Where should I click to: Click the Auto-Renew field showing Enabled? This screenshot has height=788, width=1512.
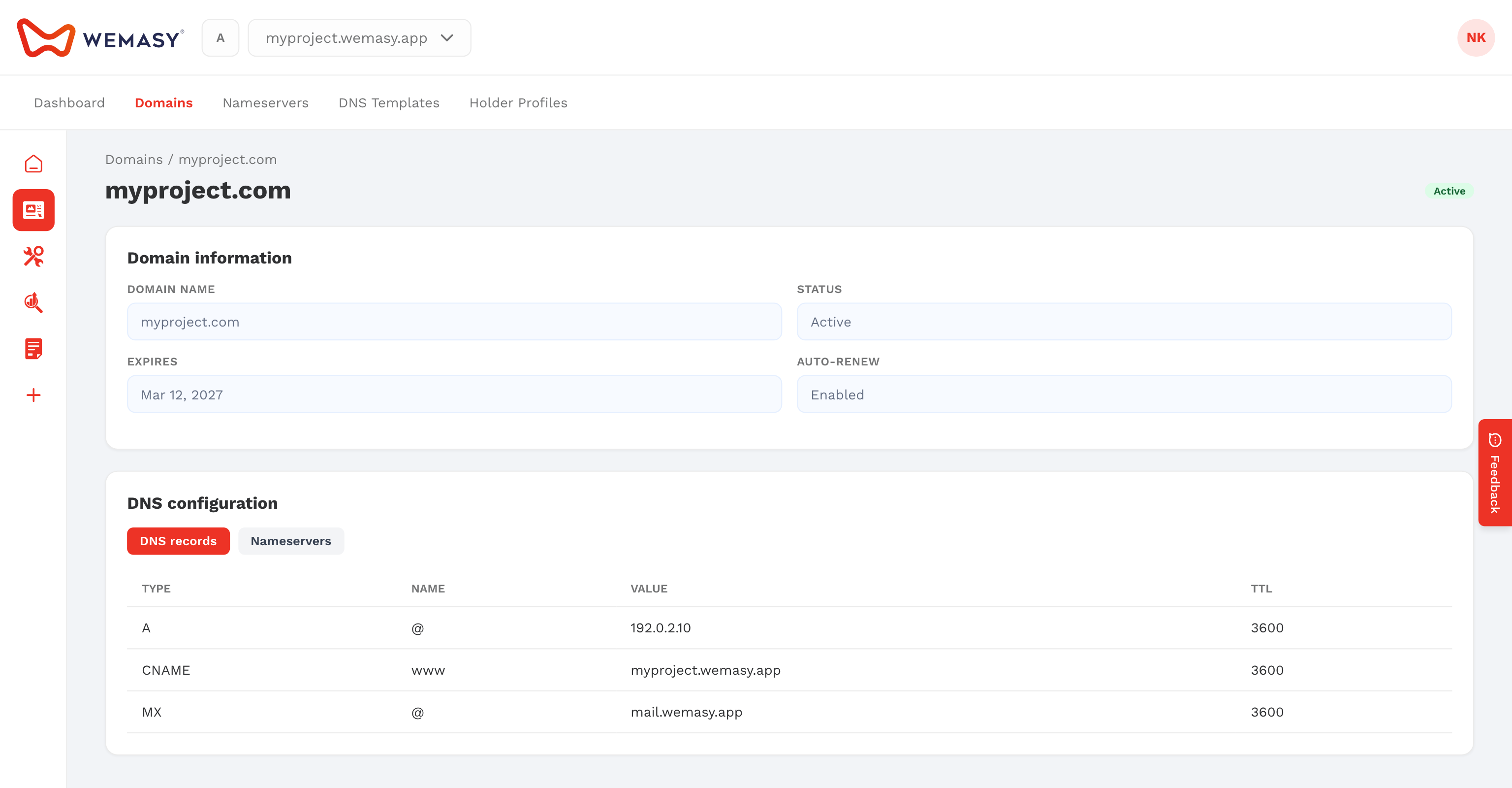click(x=1124, y=394)
